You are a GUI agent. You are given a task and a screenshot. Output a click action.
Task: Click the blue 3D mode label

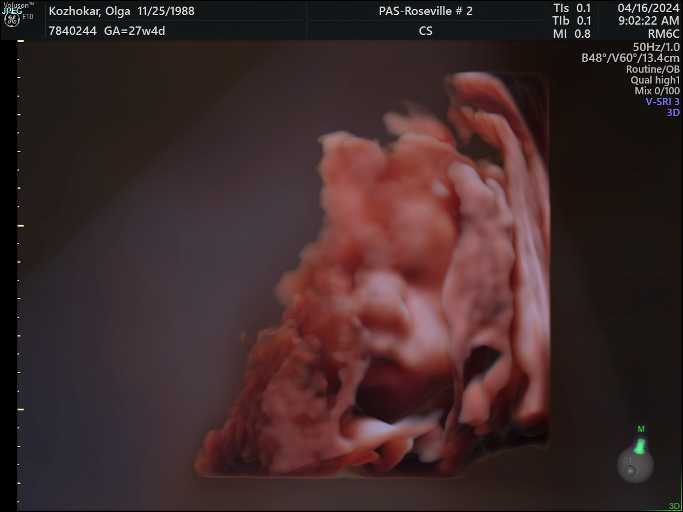673,113
